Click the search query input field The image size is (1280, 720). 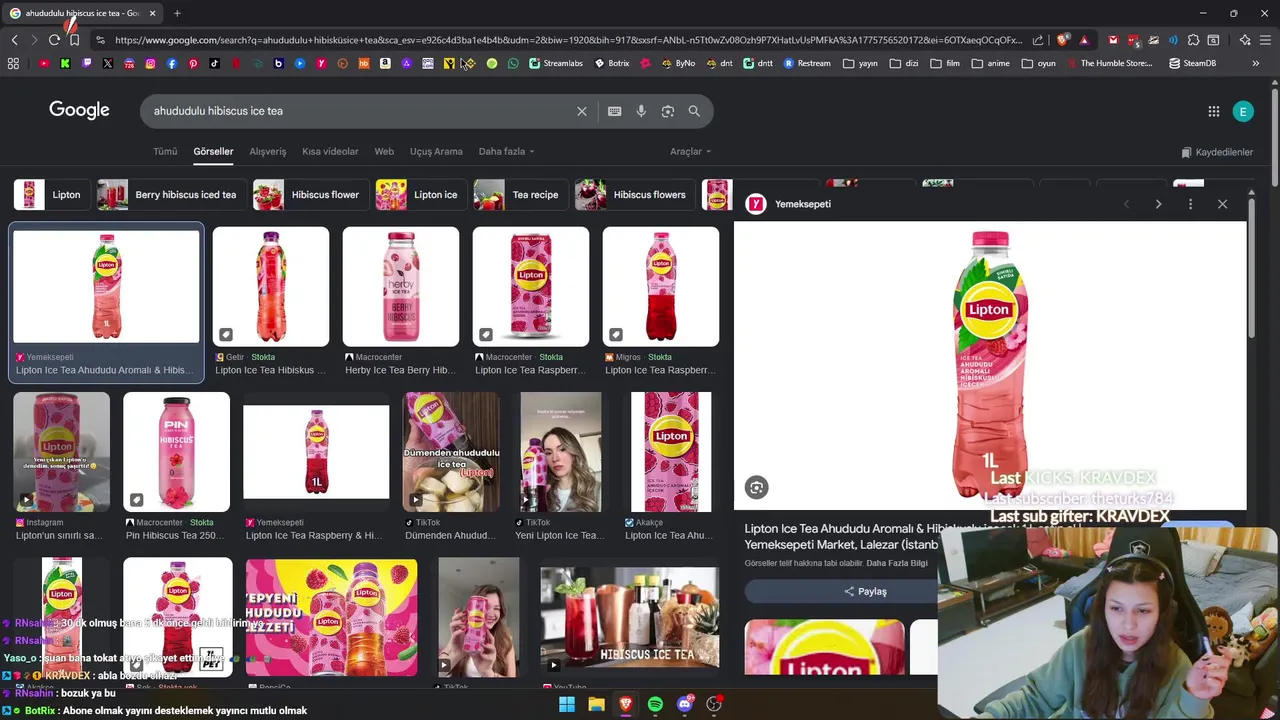[x=360, y=111]
